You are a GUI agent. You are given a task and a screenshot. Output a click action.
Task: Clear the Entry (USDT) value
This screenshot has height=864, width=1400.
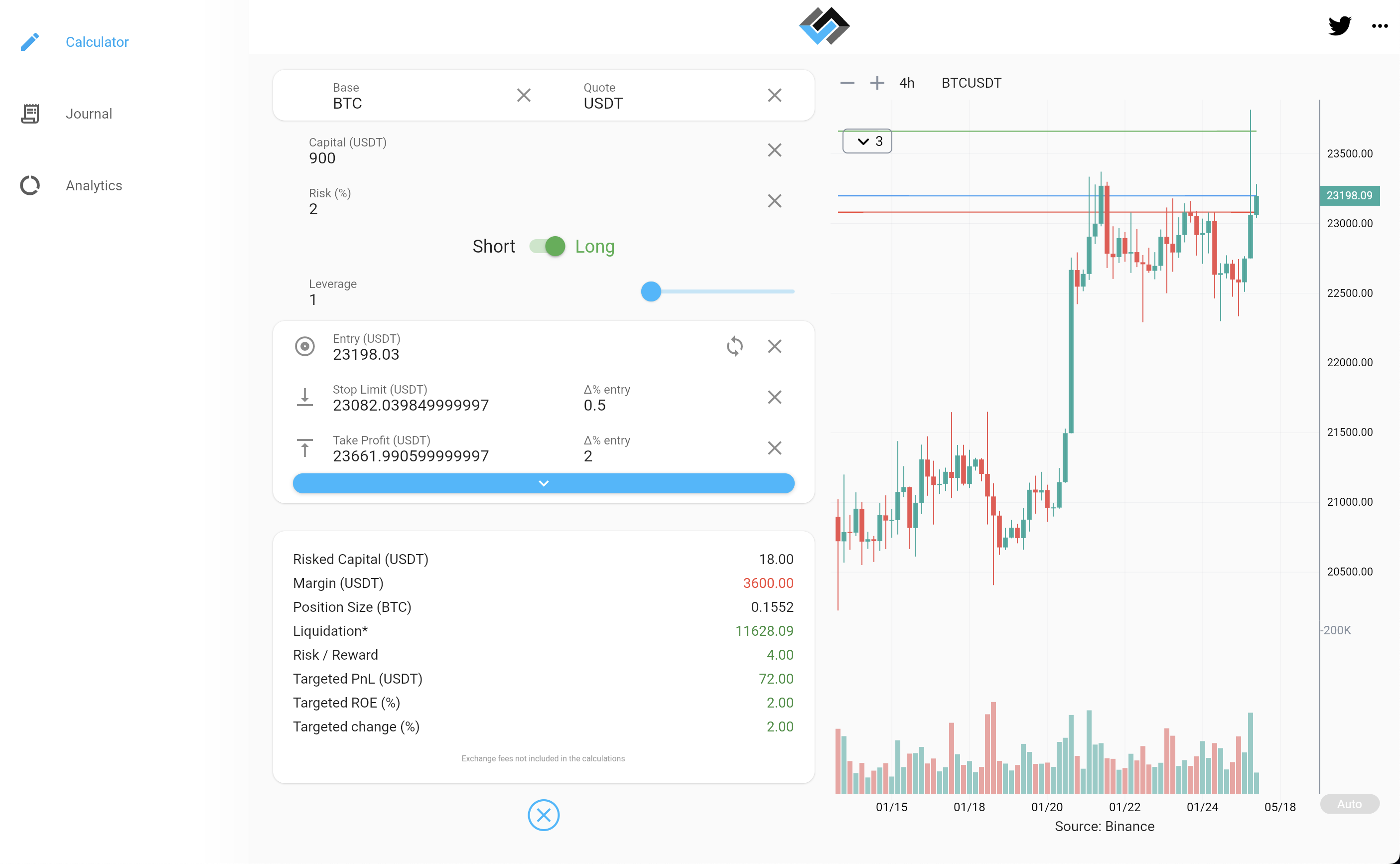click(x=774, y=346)
